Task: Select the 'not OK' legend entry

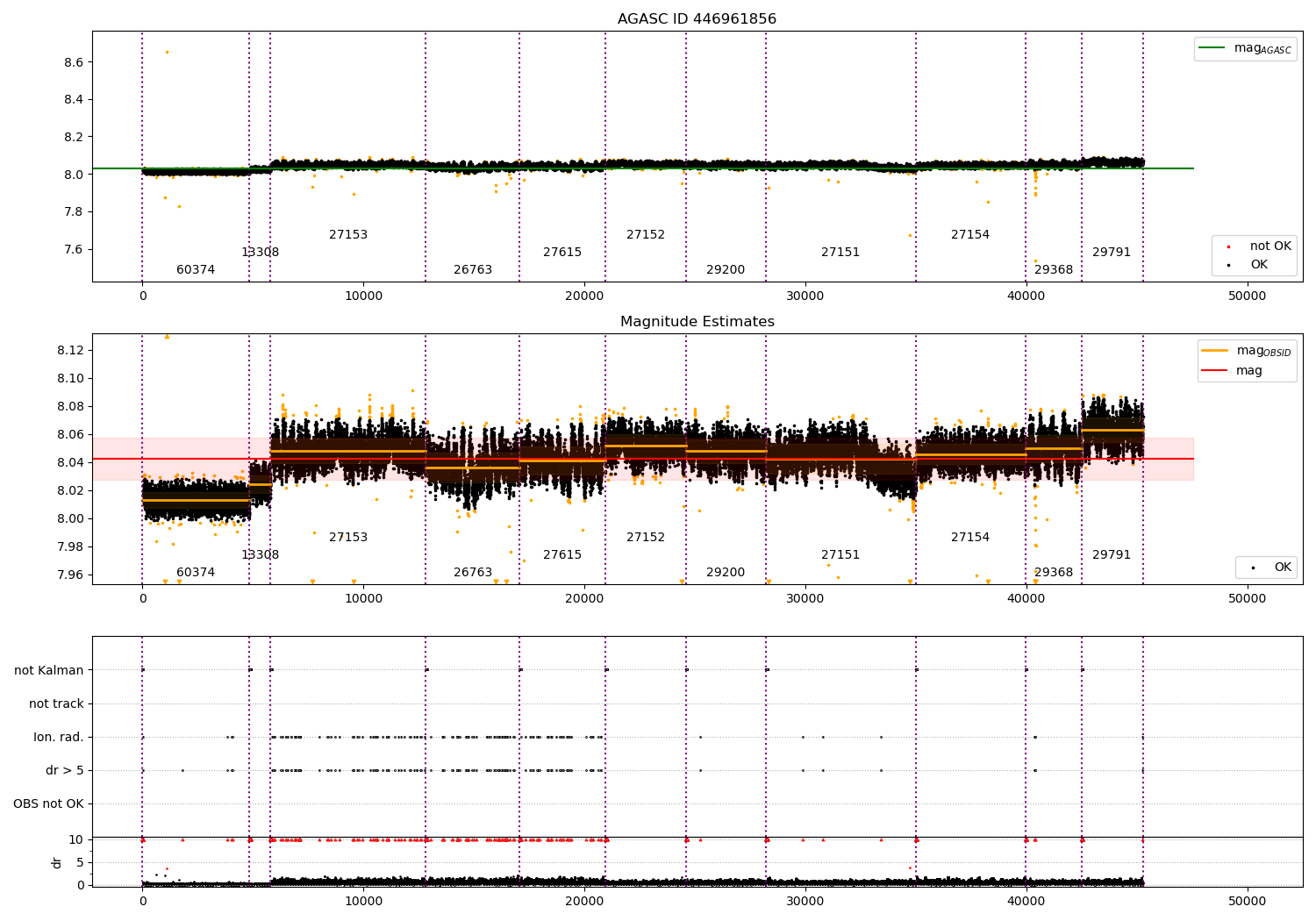Action: (x=1270, y=246)
